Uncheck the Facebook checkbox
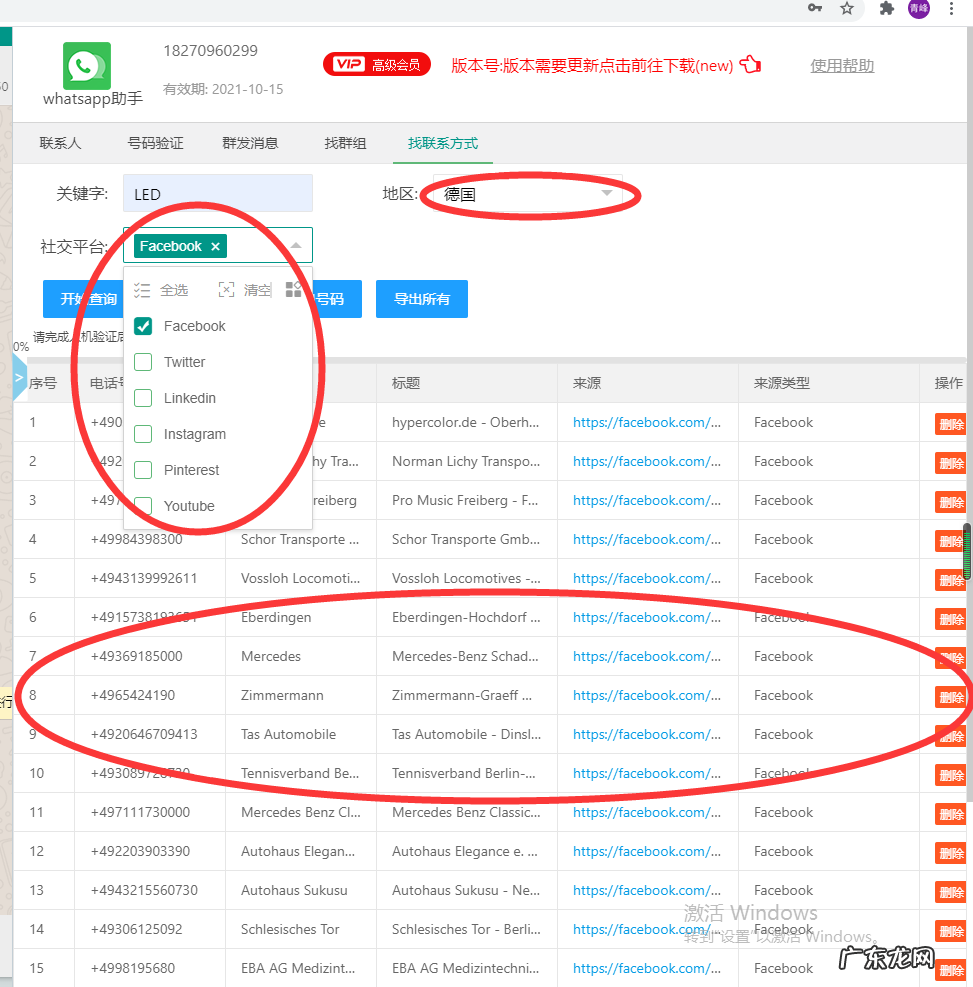 143,326
